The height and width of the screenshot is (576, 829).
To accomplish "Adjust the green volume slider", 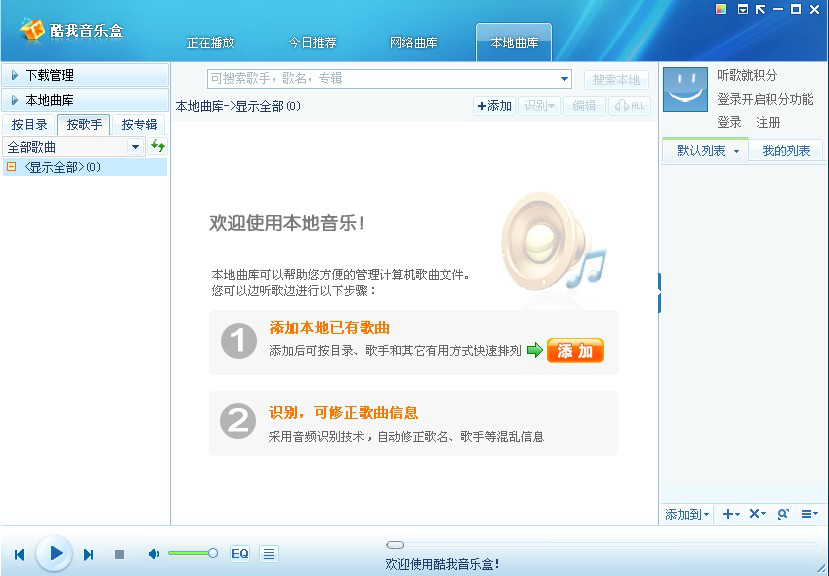I will tap(192, 553).
